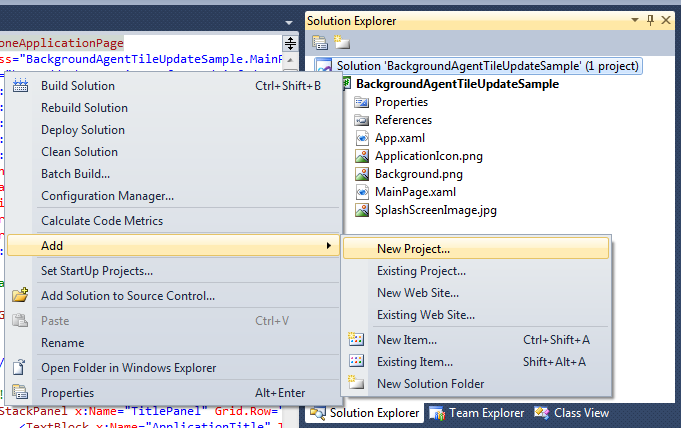The height and width of the screenshot is (428, 681).
Task: Select Background.png in the tree
Action: pos(419,174)
